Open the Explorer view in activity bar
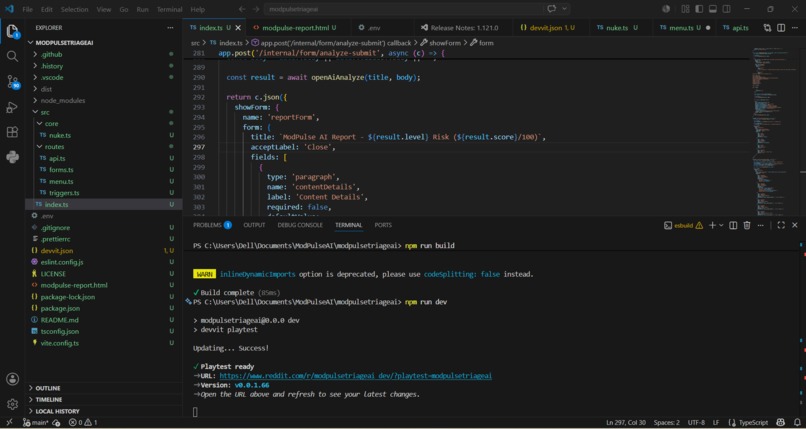Screen dimensions: 806x429 [x=12, y=32]
